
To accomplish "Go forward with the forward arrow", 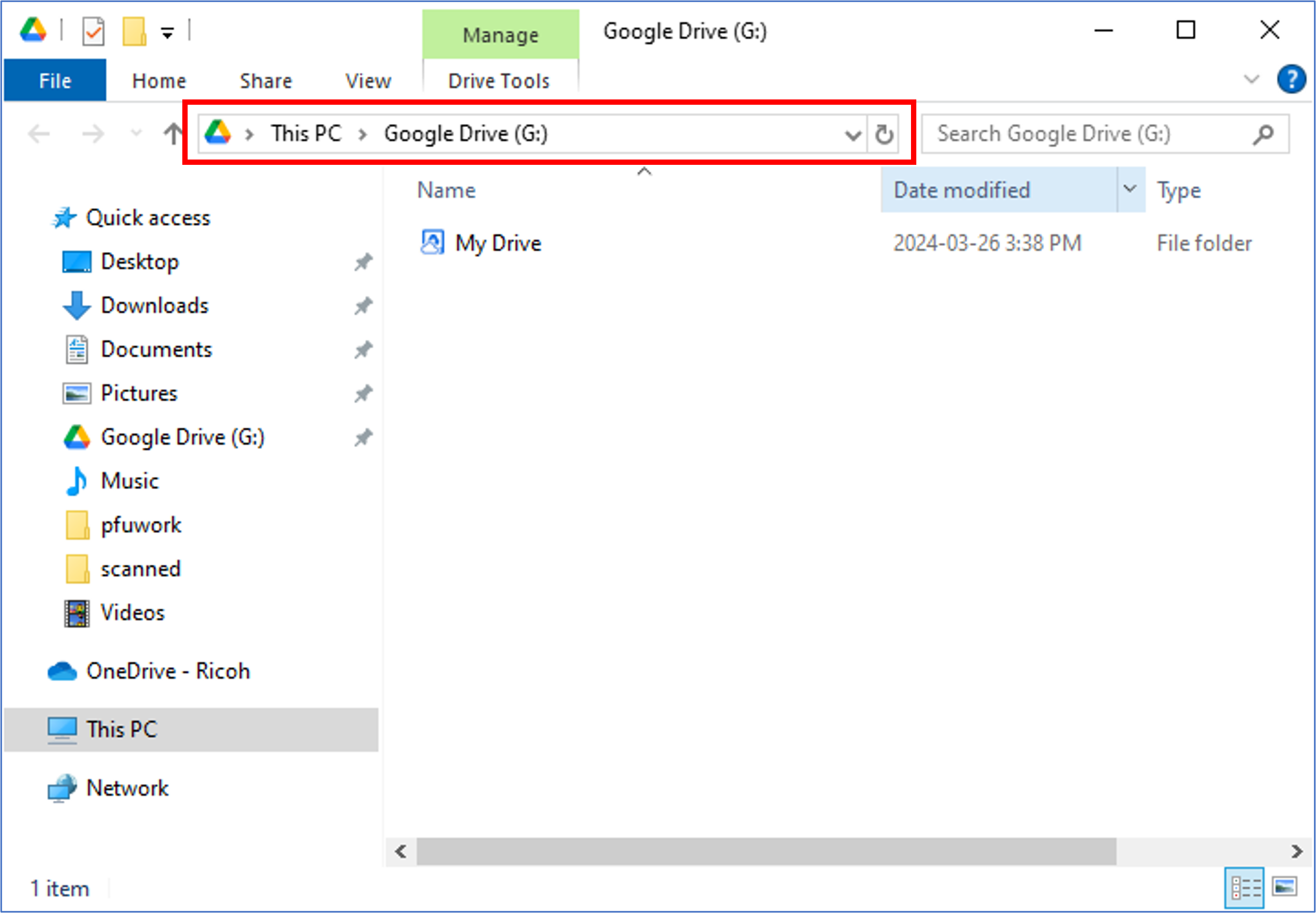I will pos(92,134).
